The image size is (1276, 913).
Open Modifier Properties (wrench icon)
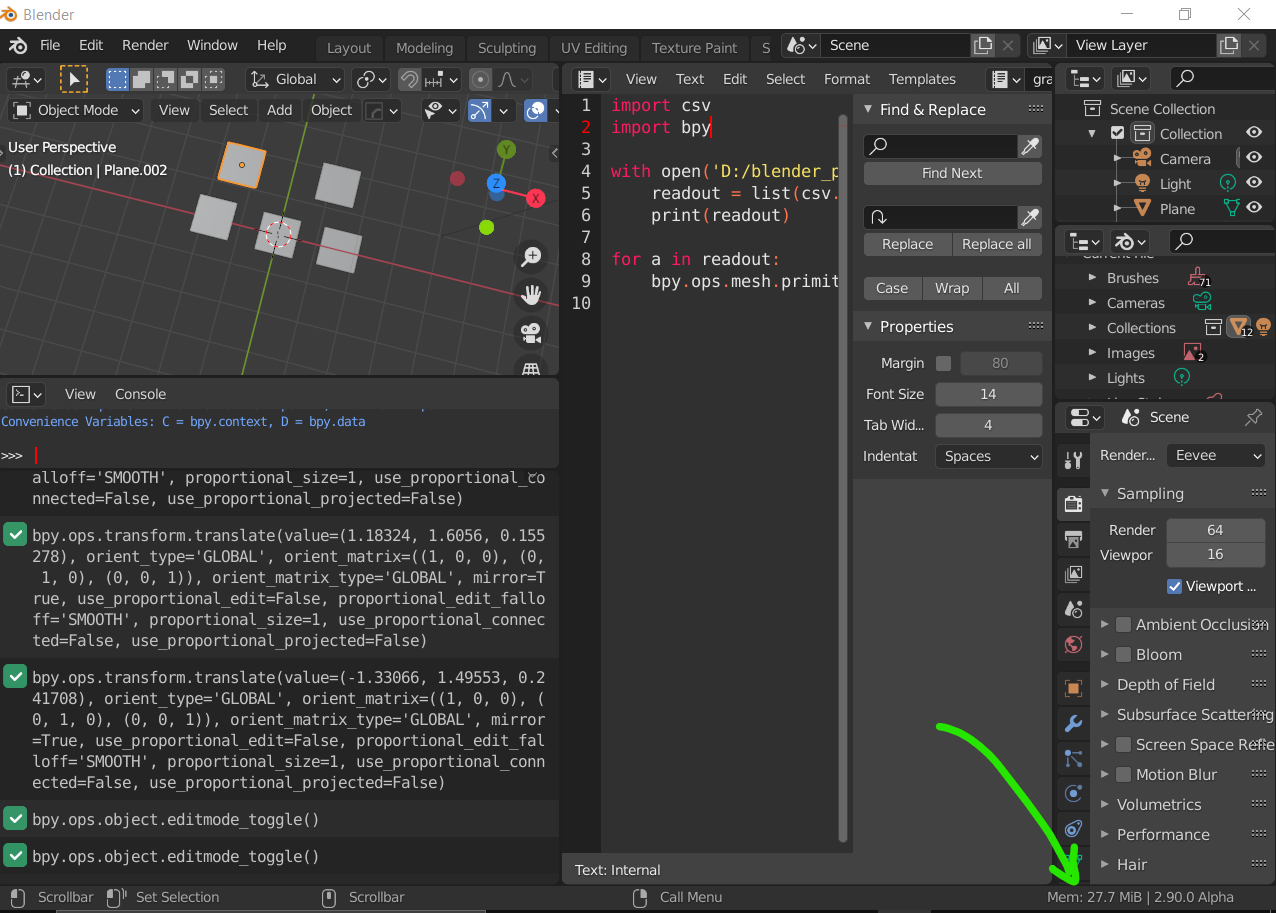[1072, 723]
